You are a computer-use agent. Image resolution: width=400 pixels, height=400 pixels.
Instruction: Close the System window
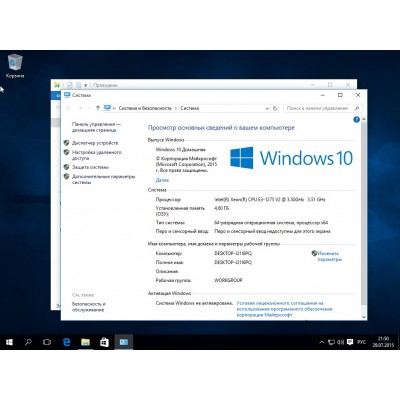pos(358,95)
